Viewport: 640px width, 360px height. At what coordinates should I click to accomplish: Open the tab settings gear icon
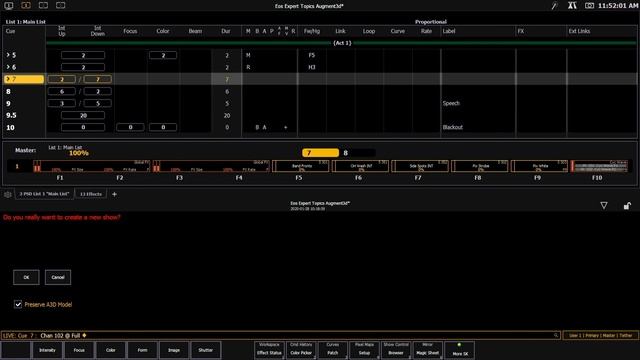(8, 194)
